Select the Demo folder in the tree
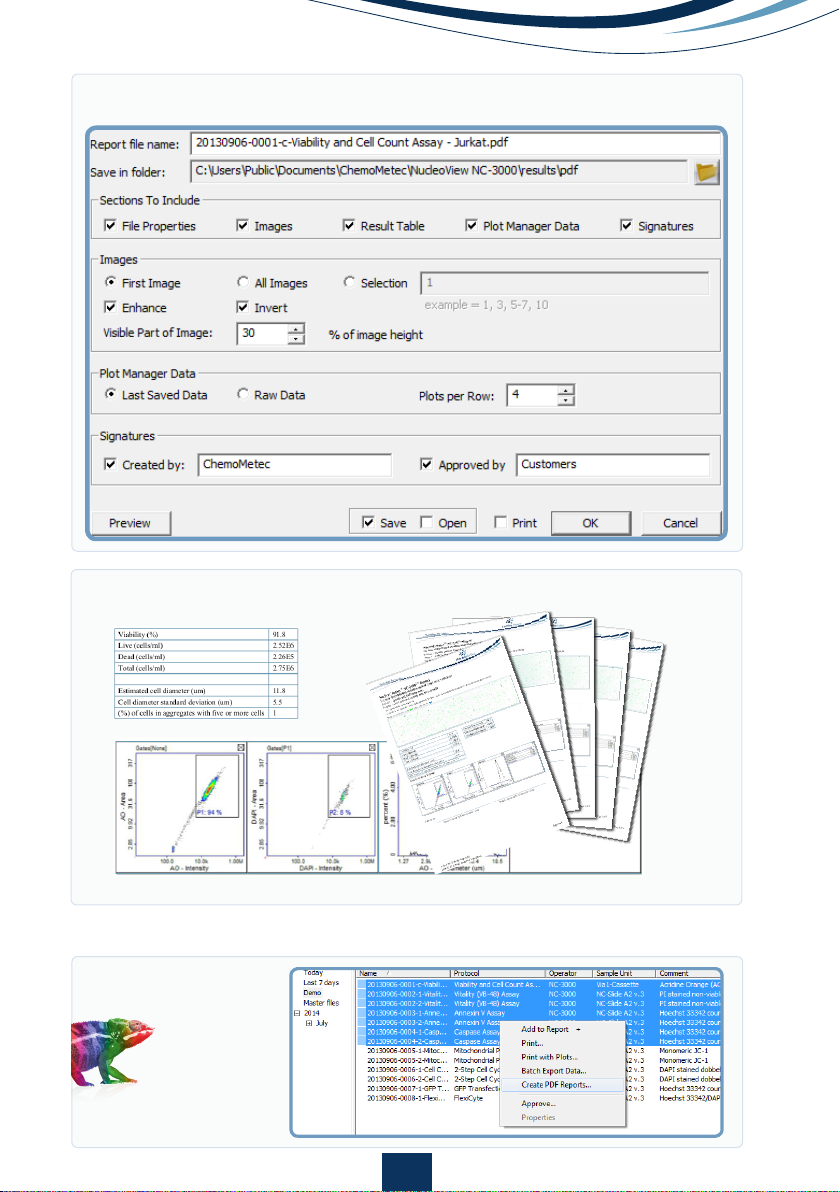Viewport: 840px width, 1192px height. point(312,993)
